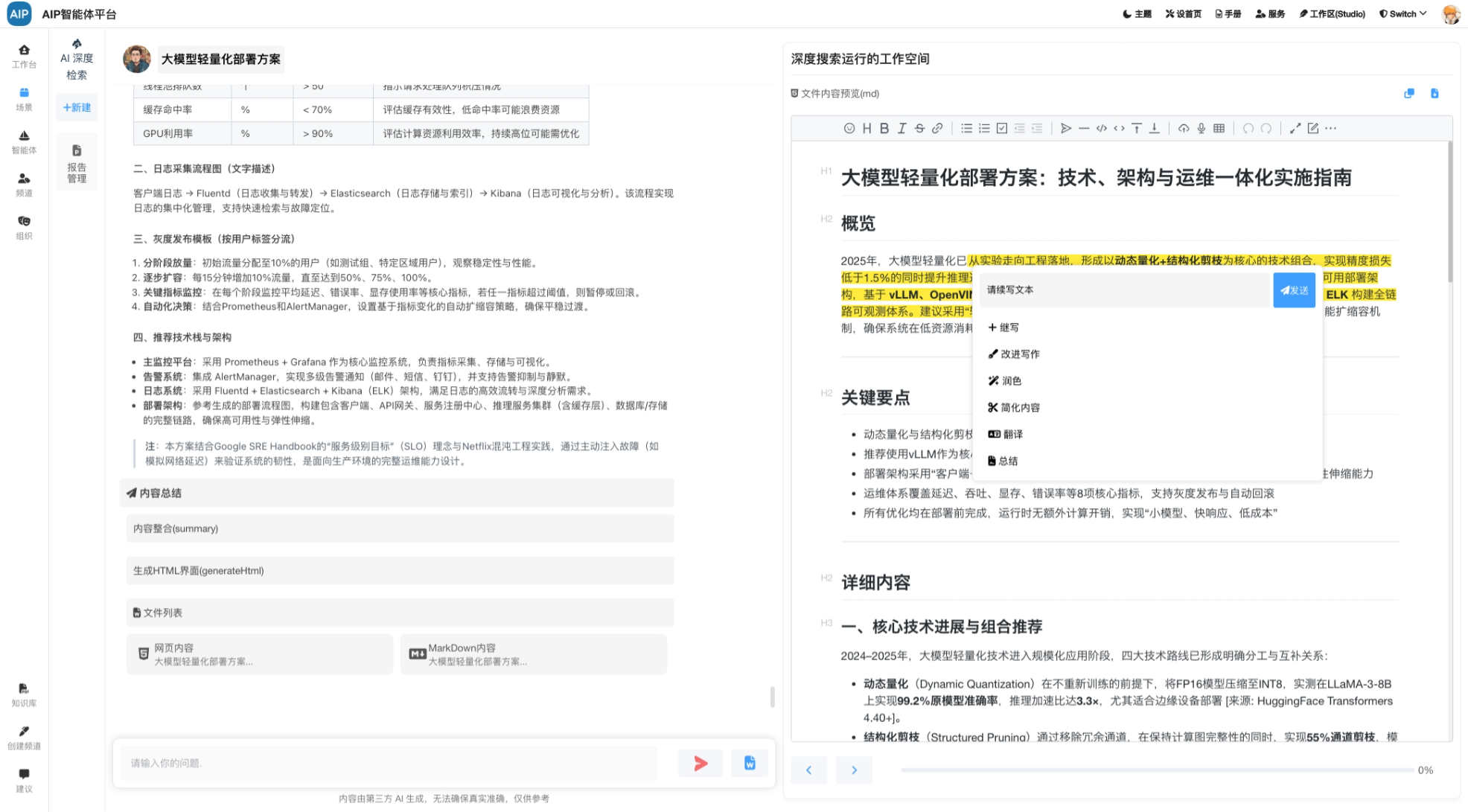The height and width of the screenshot is (812, 1468).
Task: Click the fullscreen expand icon in toolbar
Action: [1295, 128]
